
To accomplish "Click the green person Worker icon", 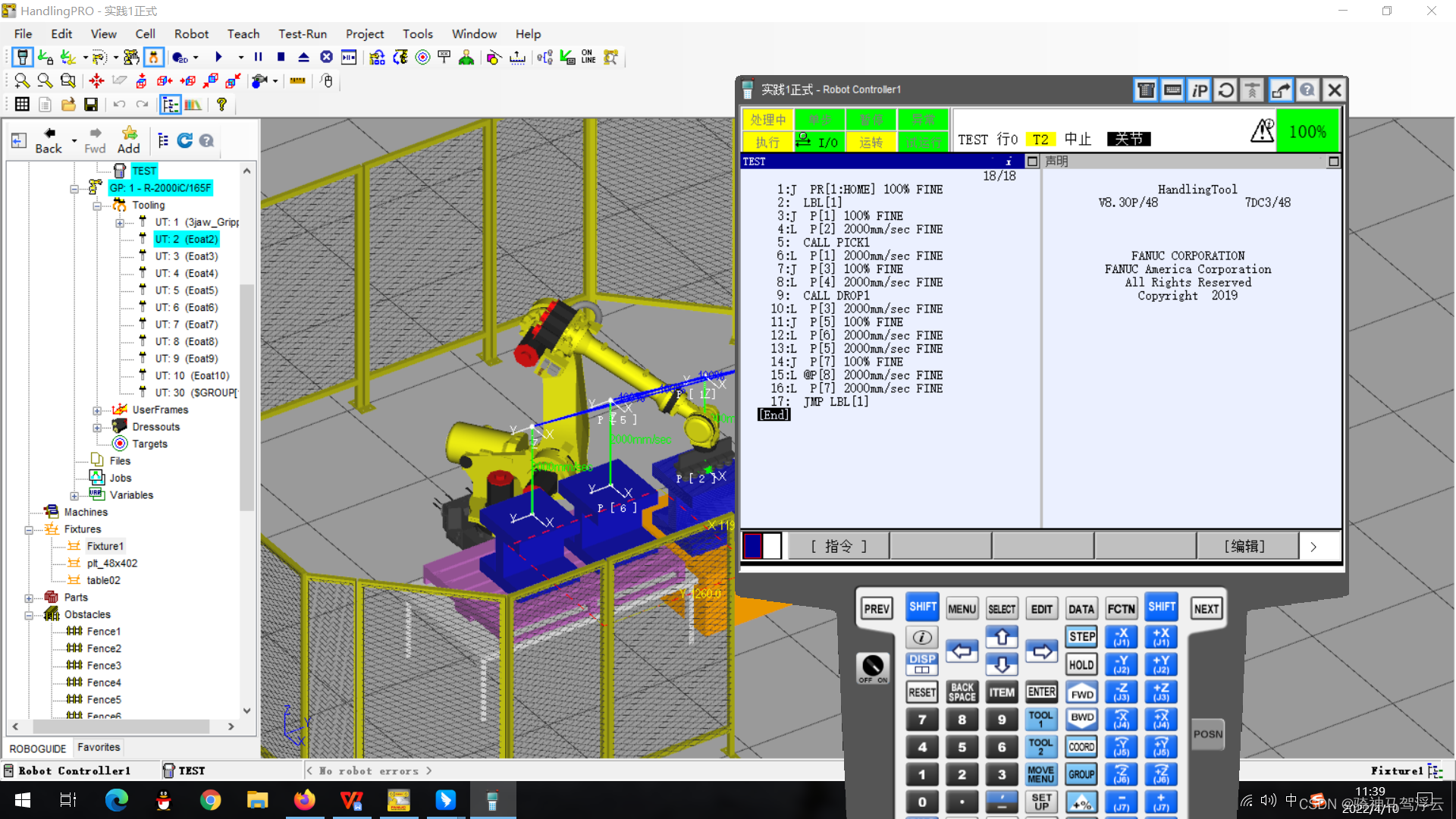I will pos(466,57).
